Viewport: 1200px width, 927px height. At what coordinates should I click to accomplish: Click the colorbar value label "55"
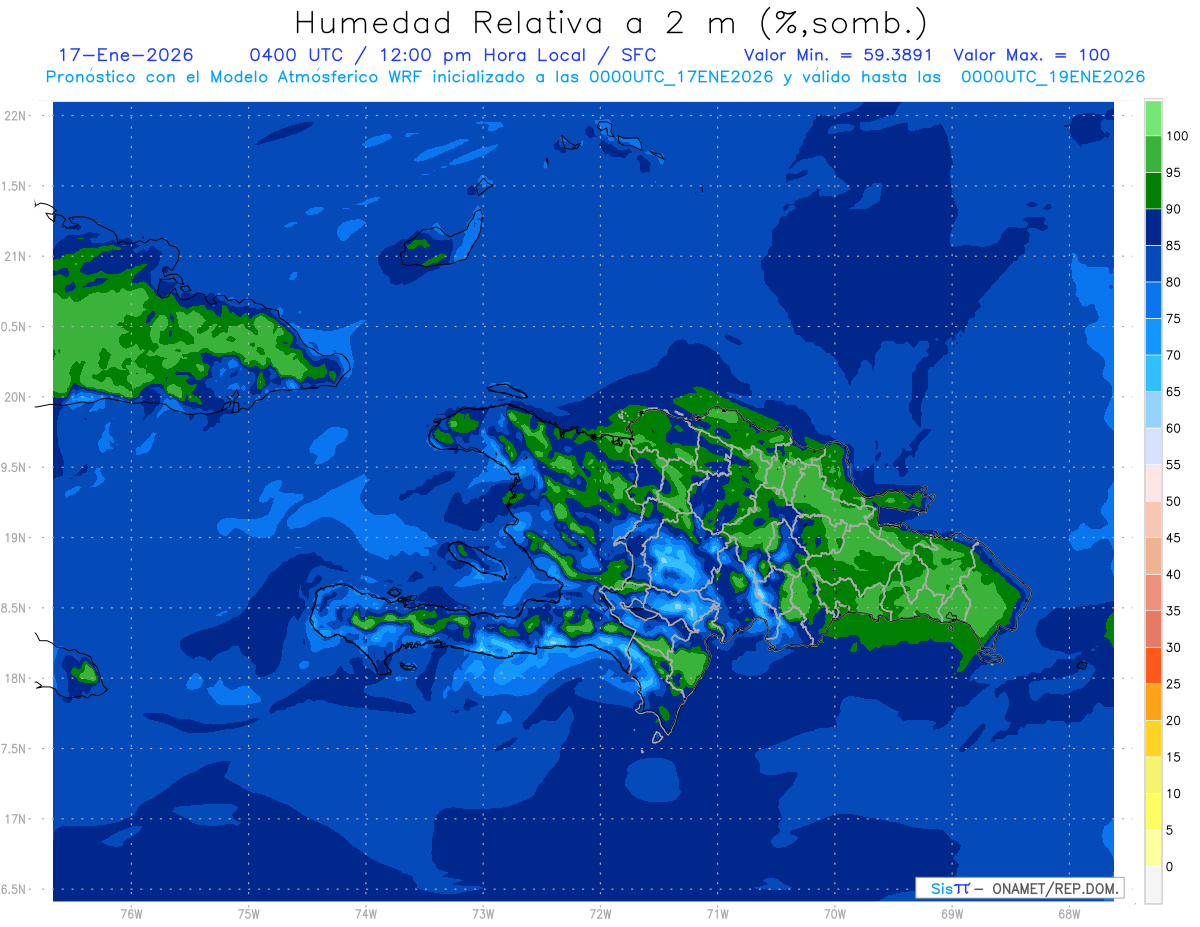click(1173, 465)
